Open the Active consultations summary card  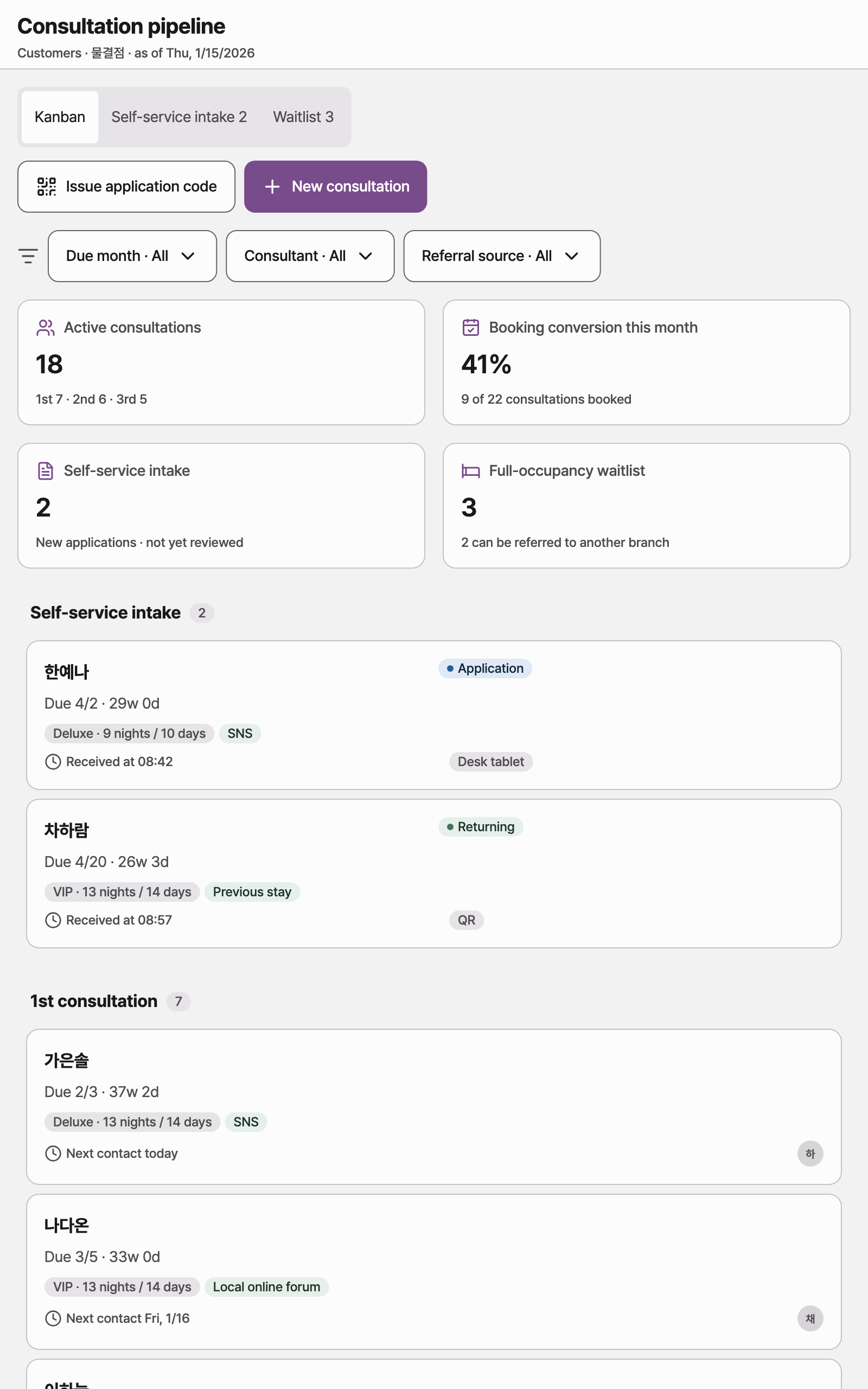click(x=221, y=362)
